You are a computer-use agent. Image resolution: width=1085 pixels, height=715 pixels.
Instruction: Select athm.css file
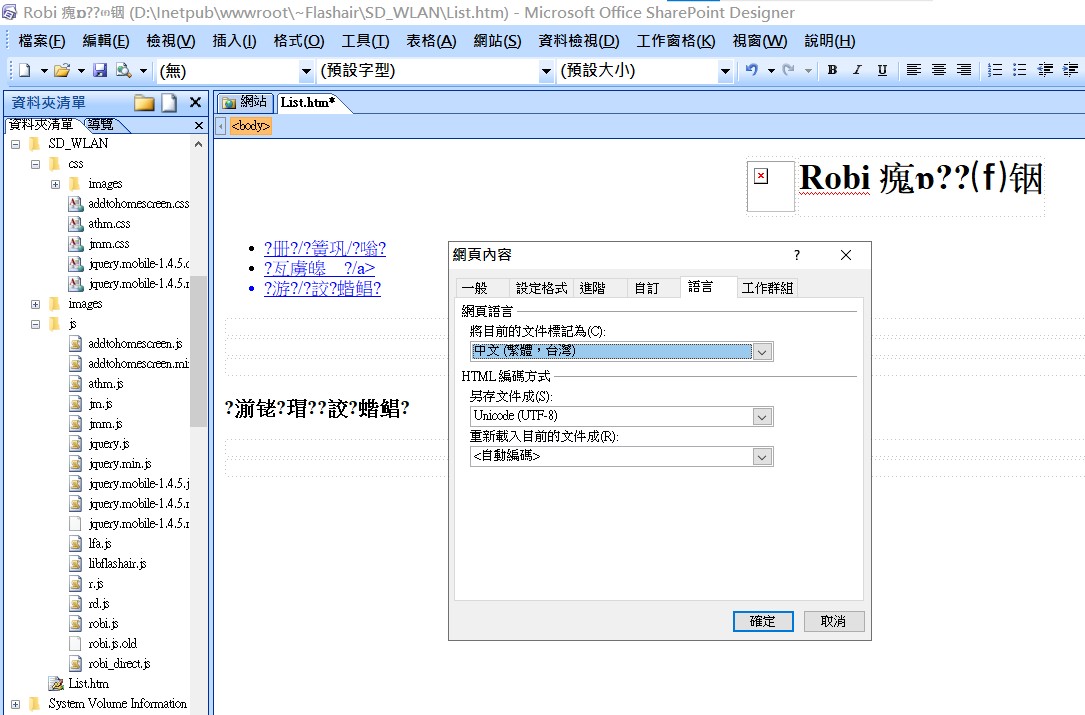coord(109,224)
